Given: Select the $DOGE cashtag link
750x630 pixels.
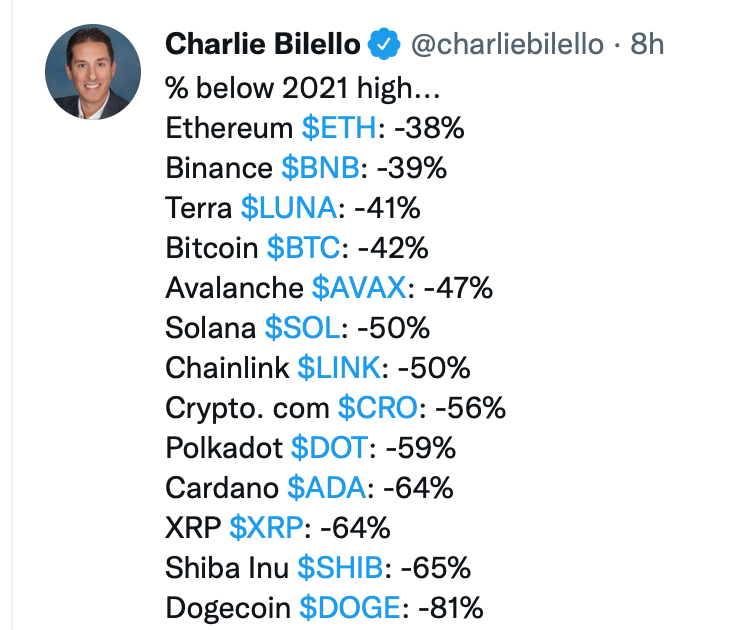Looking at the screenshot, I should 350,608.
